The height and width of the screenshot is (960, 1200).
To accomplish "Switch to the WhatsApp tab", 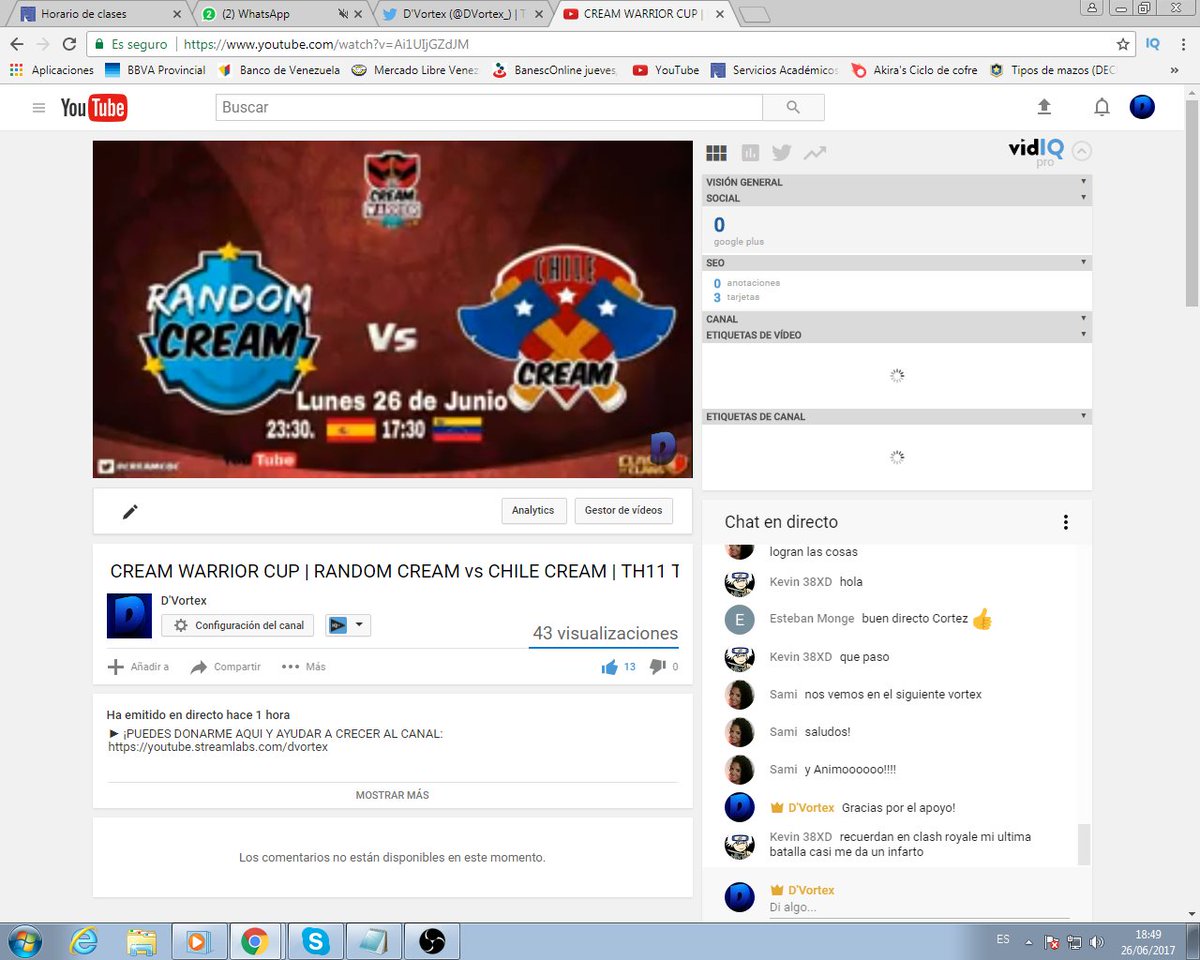I will pos(280,14).
